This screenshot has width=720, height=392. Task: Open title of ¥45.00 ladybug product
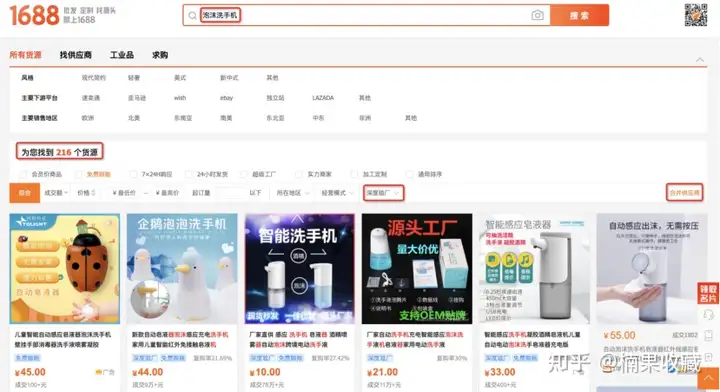pyautogui.click(x=63, y=340)
